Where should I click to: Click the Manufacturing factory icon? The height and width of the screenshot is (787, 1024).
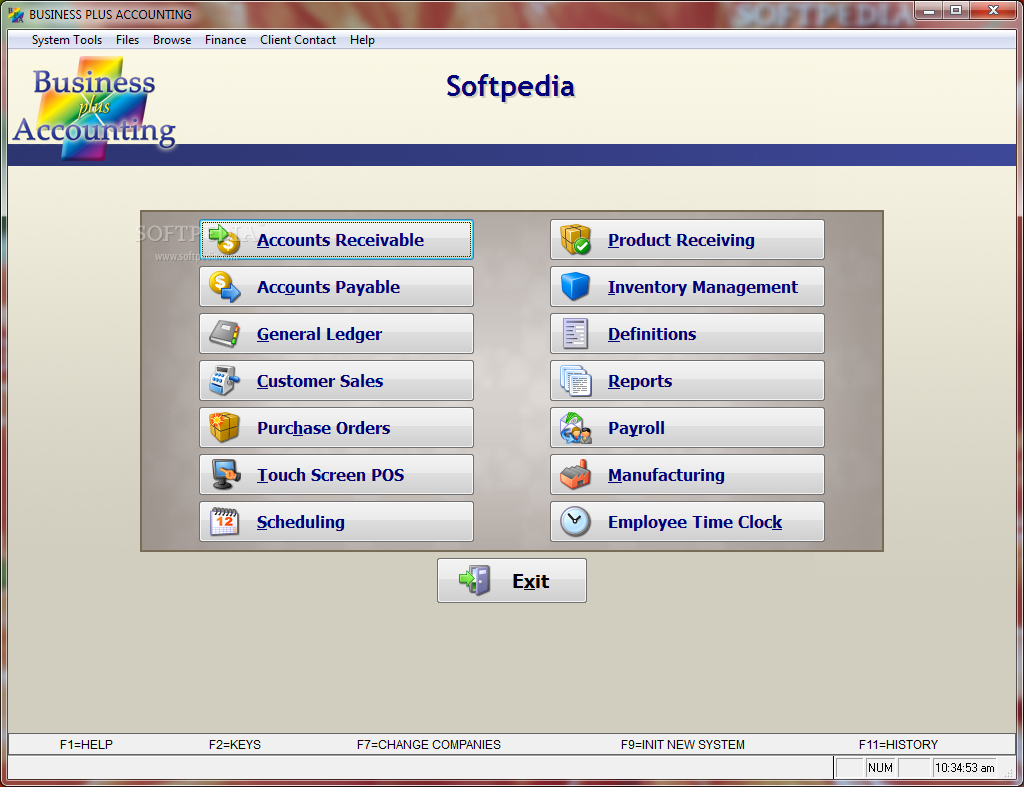click(575, 475)
